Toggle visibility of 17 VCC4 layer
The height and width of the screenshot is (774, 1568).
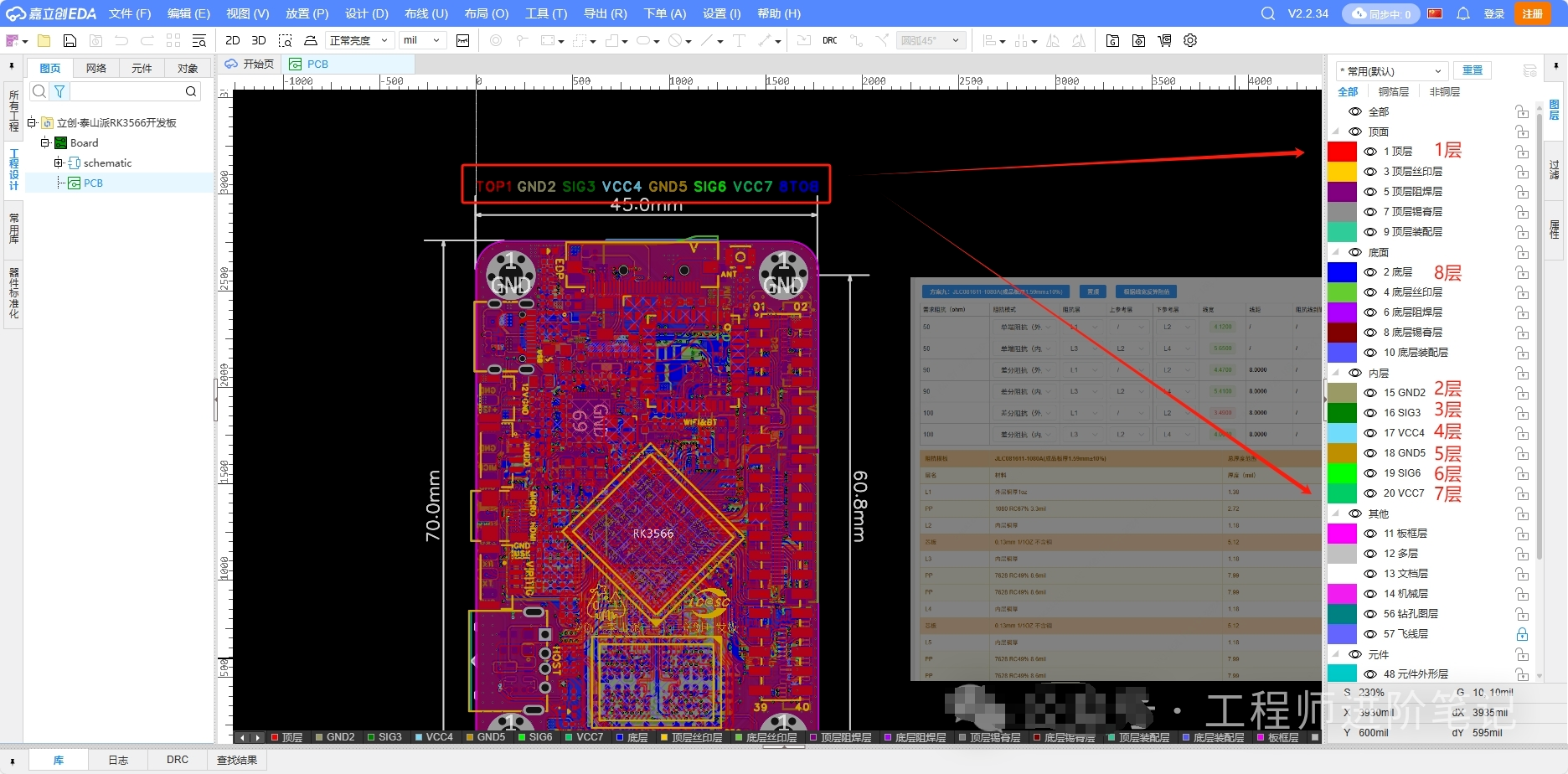point(1370,433)
